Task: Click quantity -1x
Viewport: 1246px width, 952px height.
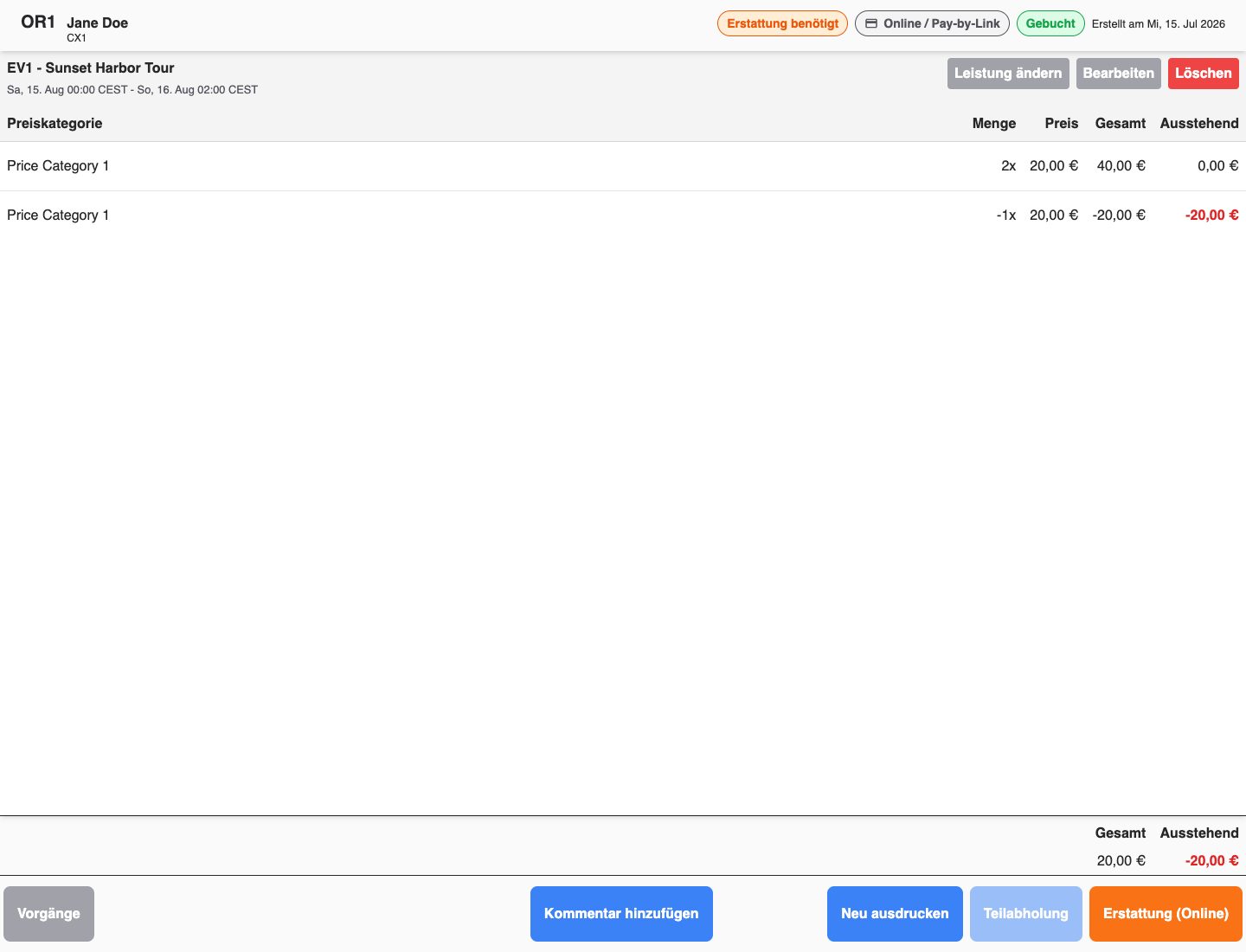Action: tap(1005, 215)
